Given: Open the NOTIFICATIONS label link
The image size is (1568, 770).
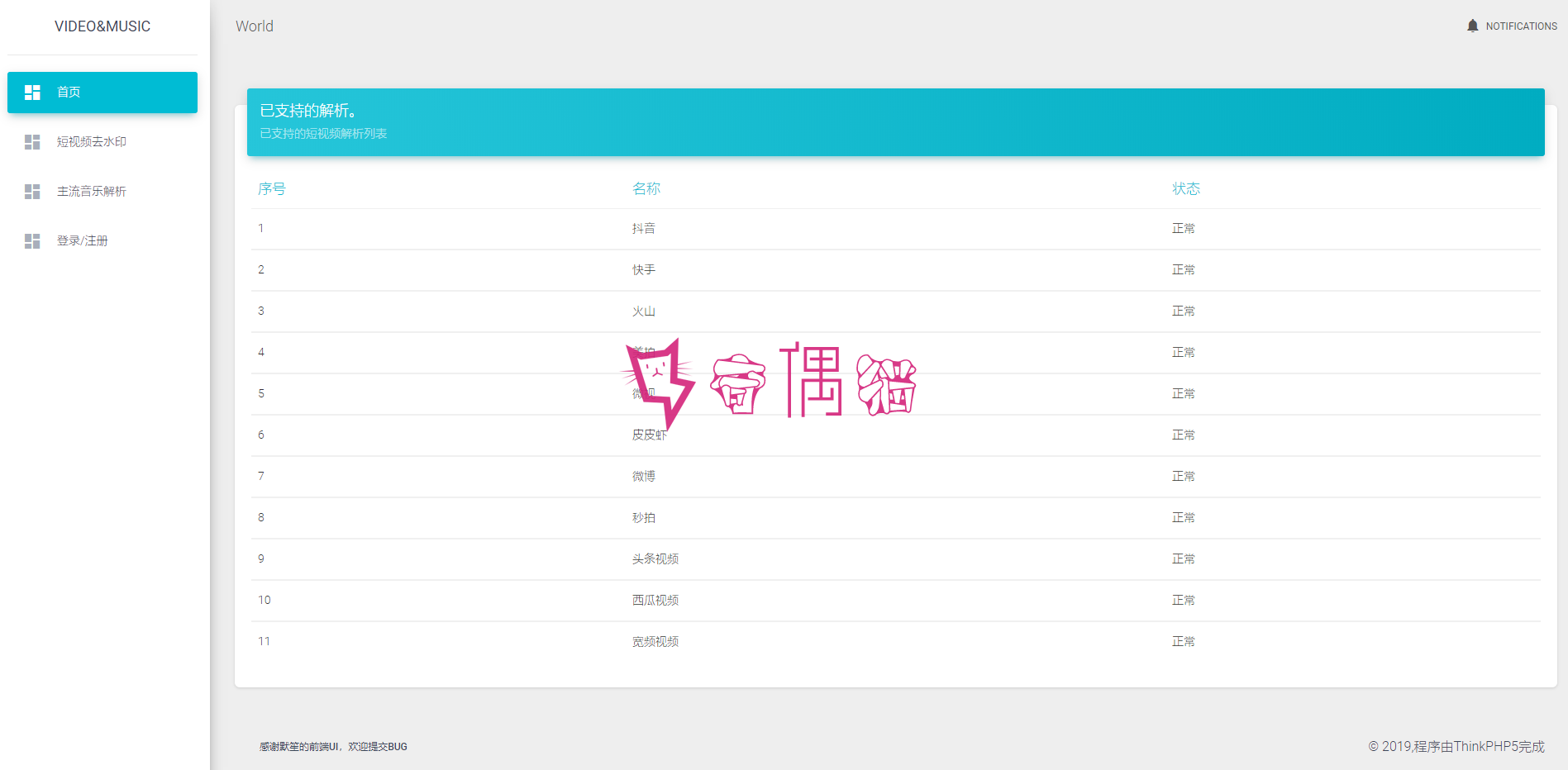Looking at the screenshot, I should point(1521,26).
